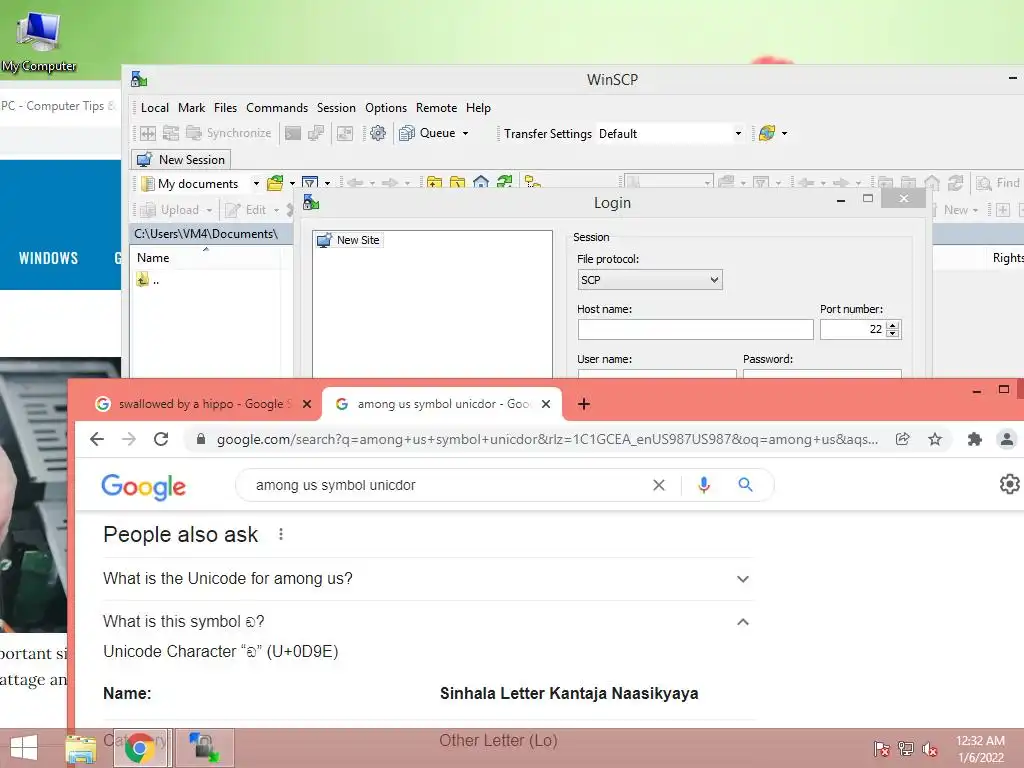
Task: Click the WinSCP taskbar icon
Action: (x=204, y=748)
